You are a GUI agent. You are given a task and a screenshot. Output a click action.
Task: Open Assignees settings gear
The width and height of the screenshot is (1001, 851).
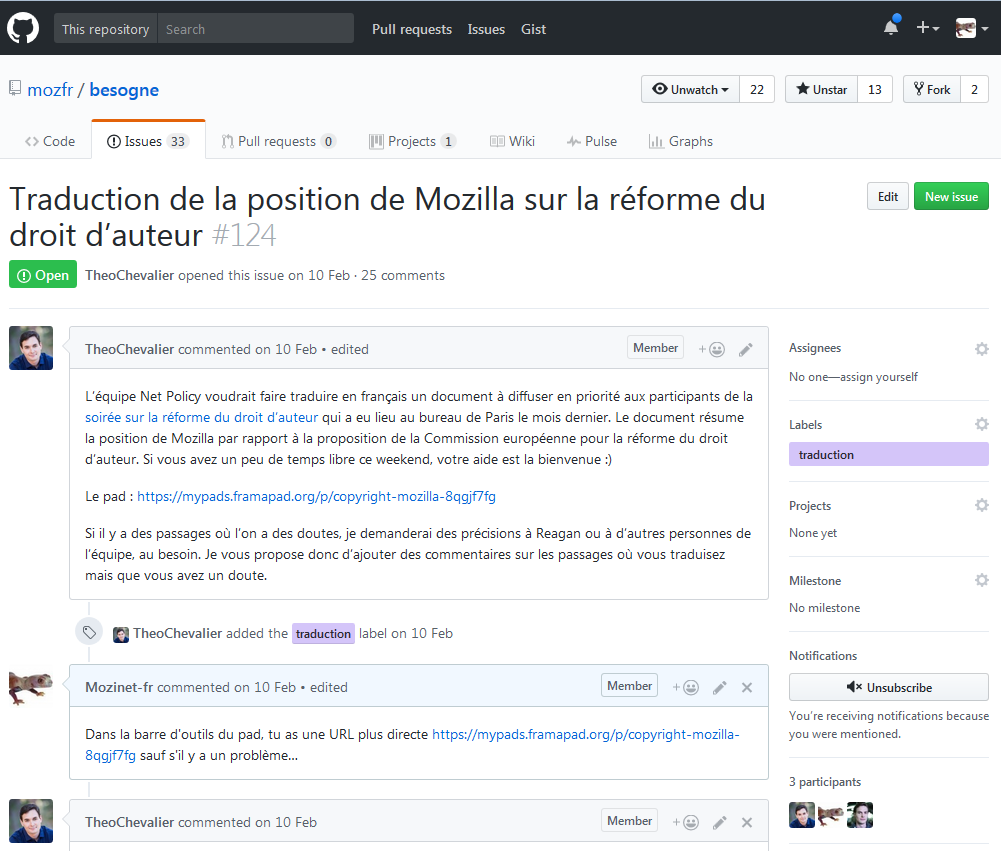tap(982, 349)
